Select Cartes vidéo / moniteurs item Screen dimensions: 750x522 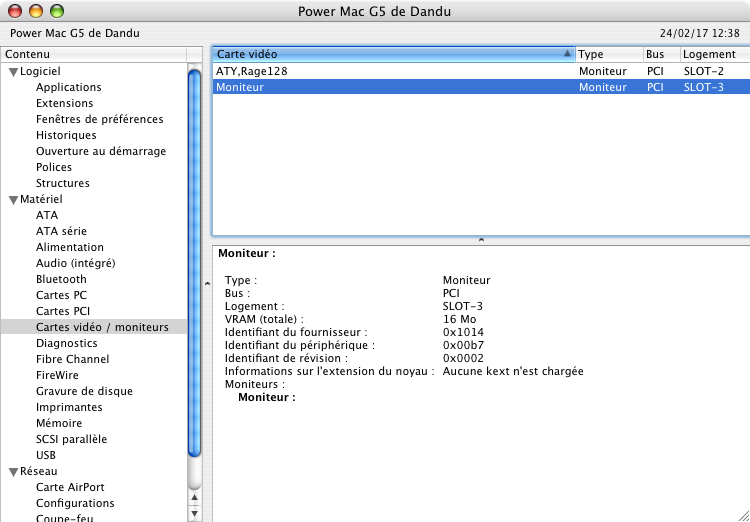point(94,327)
